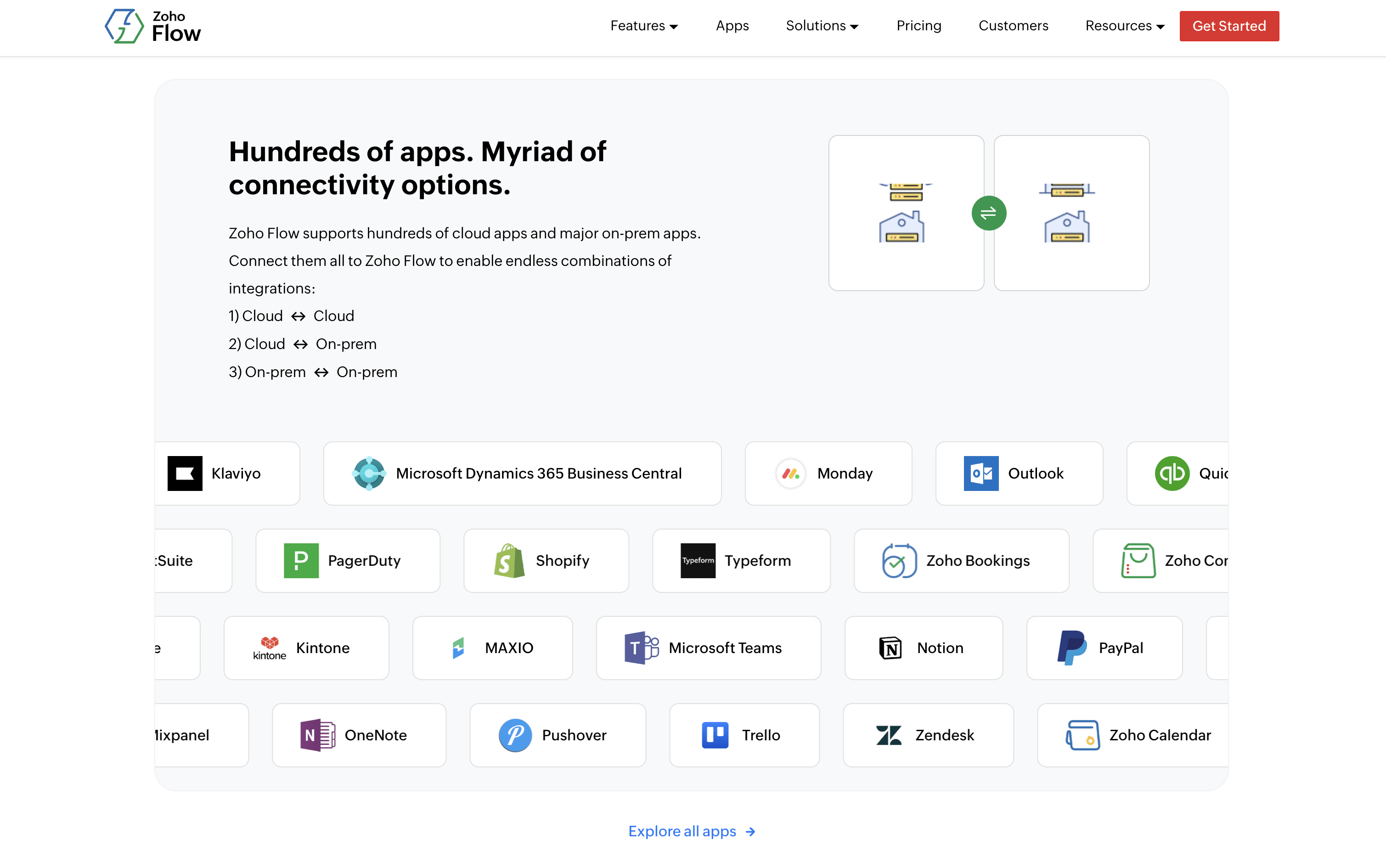The image size is (1386, 868).
Task: Click the Kintone label text
Action: coord(322,648)
